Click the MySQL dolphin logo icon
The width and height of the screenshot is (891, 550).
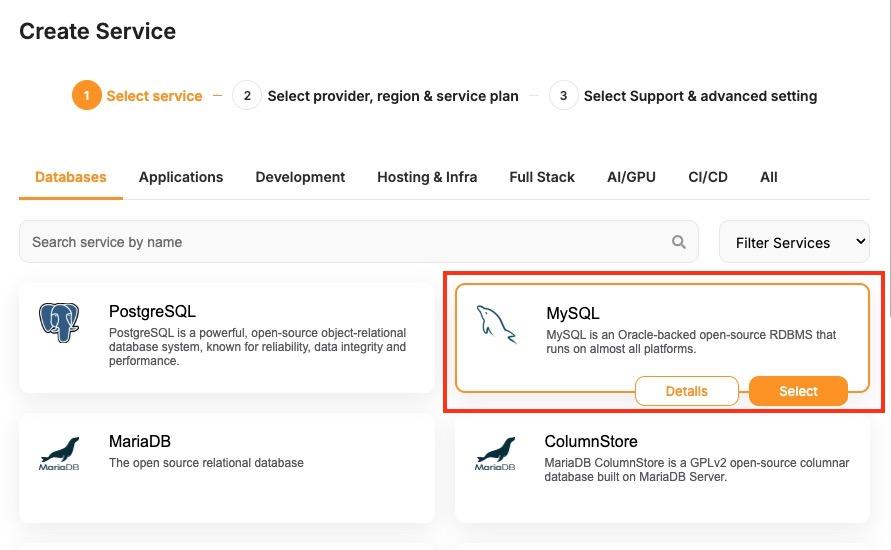point(497,325)
